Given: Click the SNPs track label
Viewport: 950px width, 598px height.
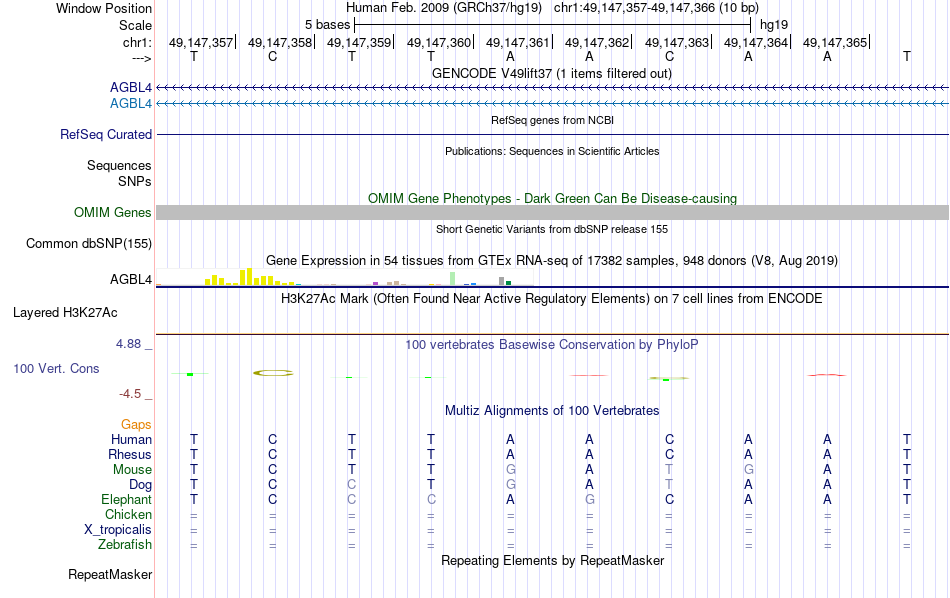Looking at the screenshot, I should 135,181.
